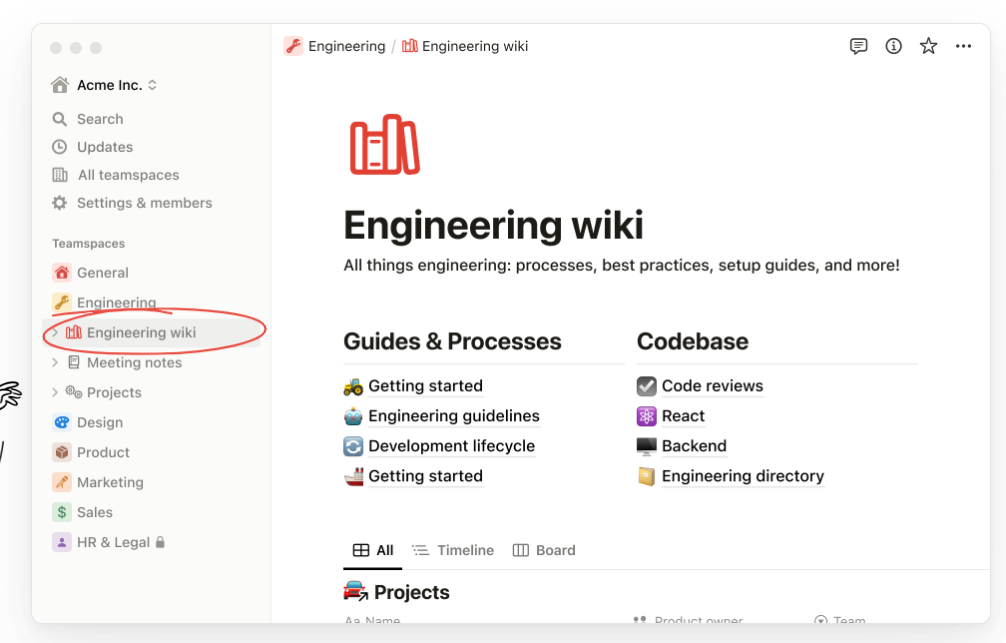This screenshot has width=1006, height=643.
Task: Open the Code reviews page
Action: pyautogui.click(x=711, y=386)
